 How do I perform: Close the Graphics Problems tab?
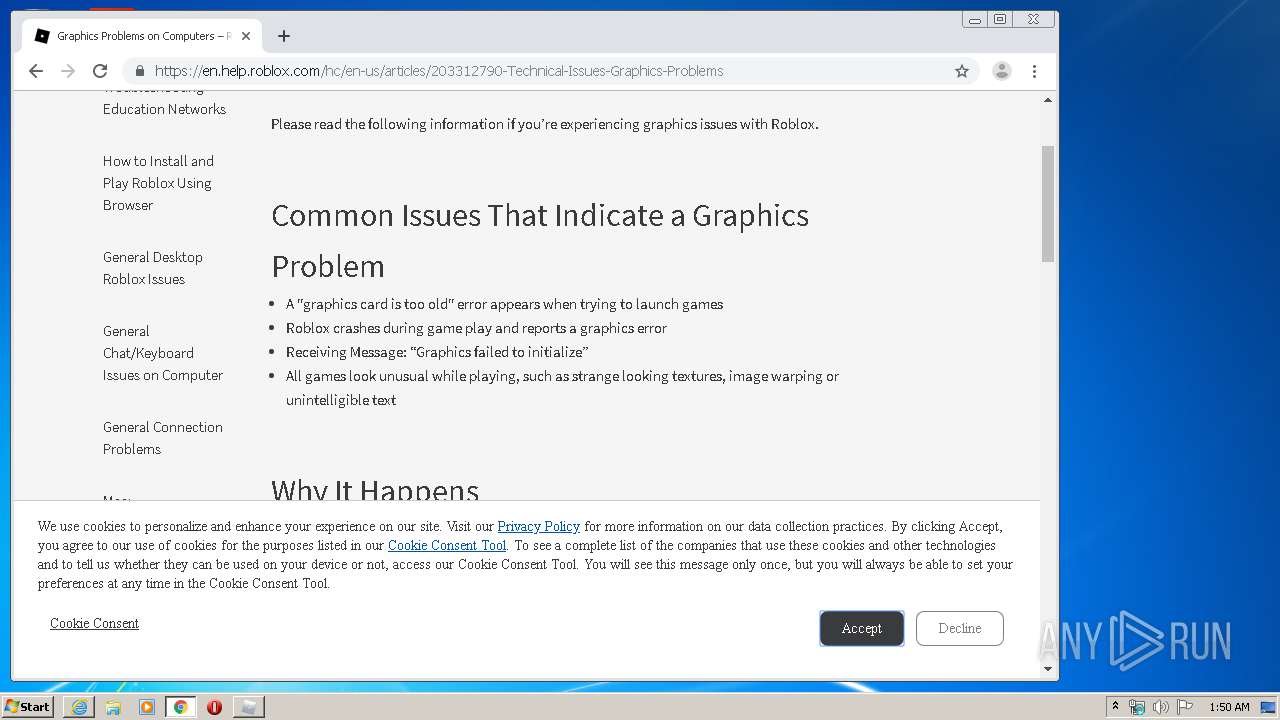pyautogui.click(x=246, y=36)
